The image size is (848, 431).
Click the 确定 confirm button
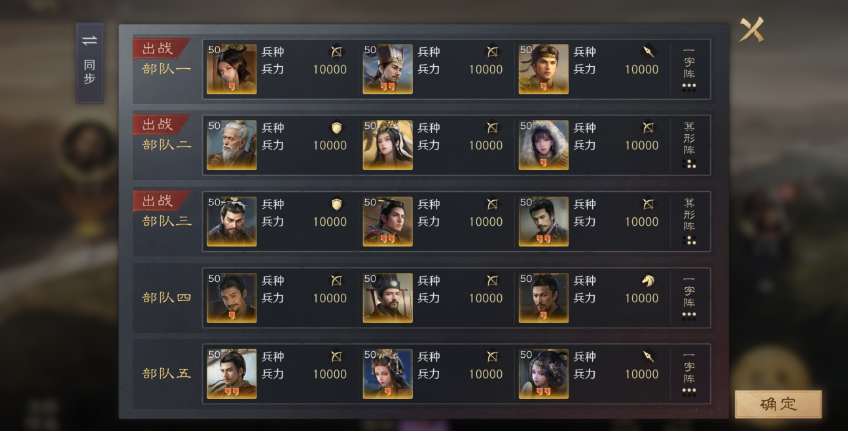[x=778, y=403]
